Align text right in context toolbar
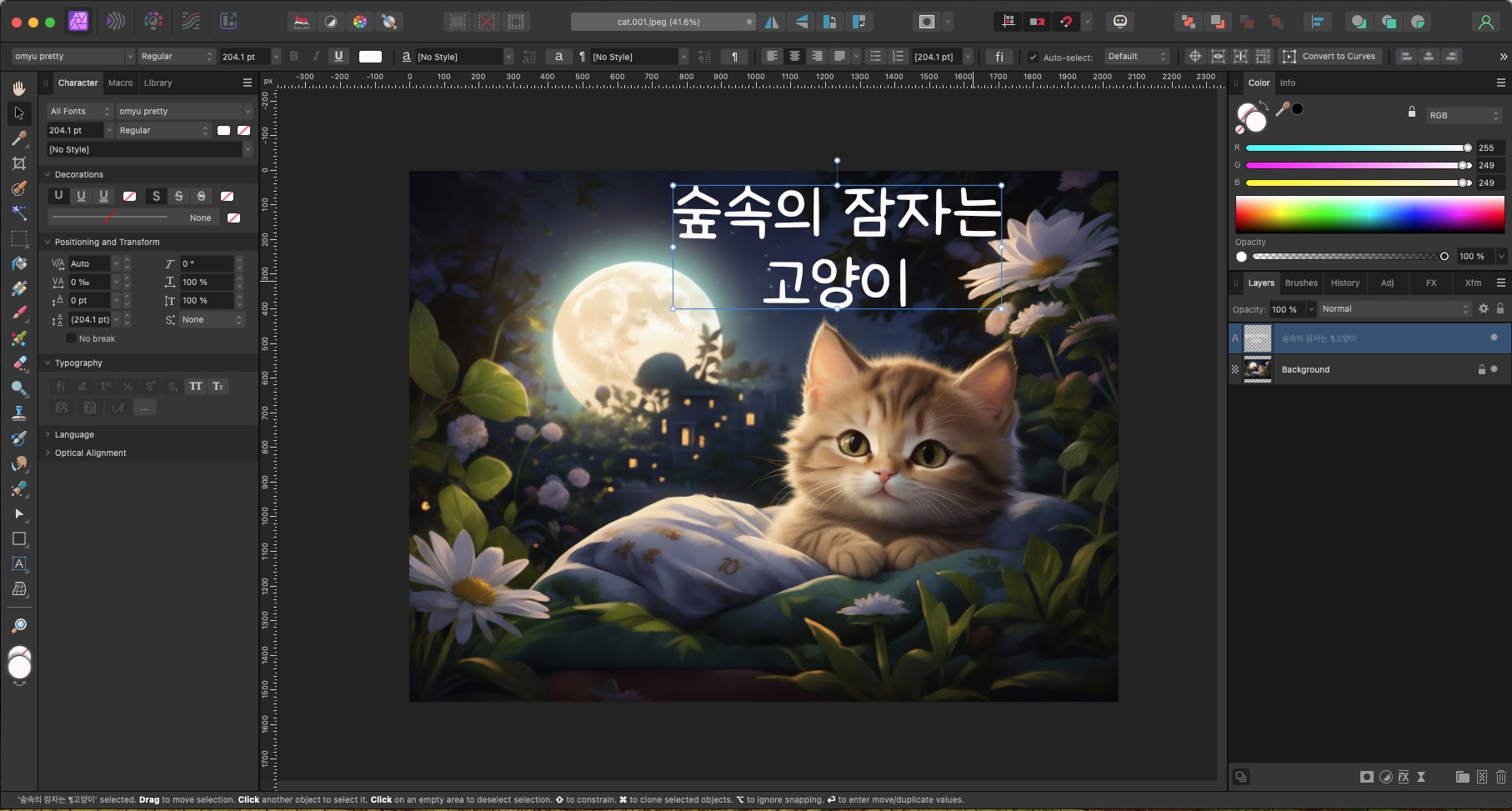The height and width of the screenshot is (811, 1512). point(817,57)
